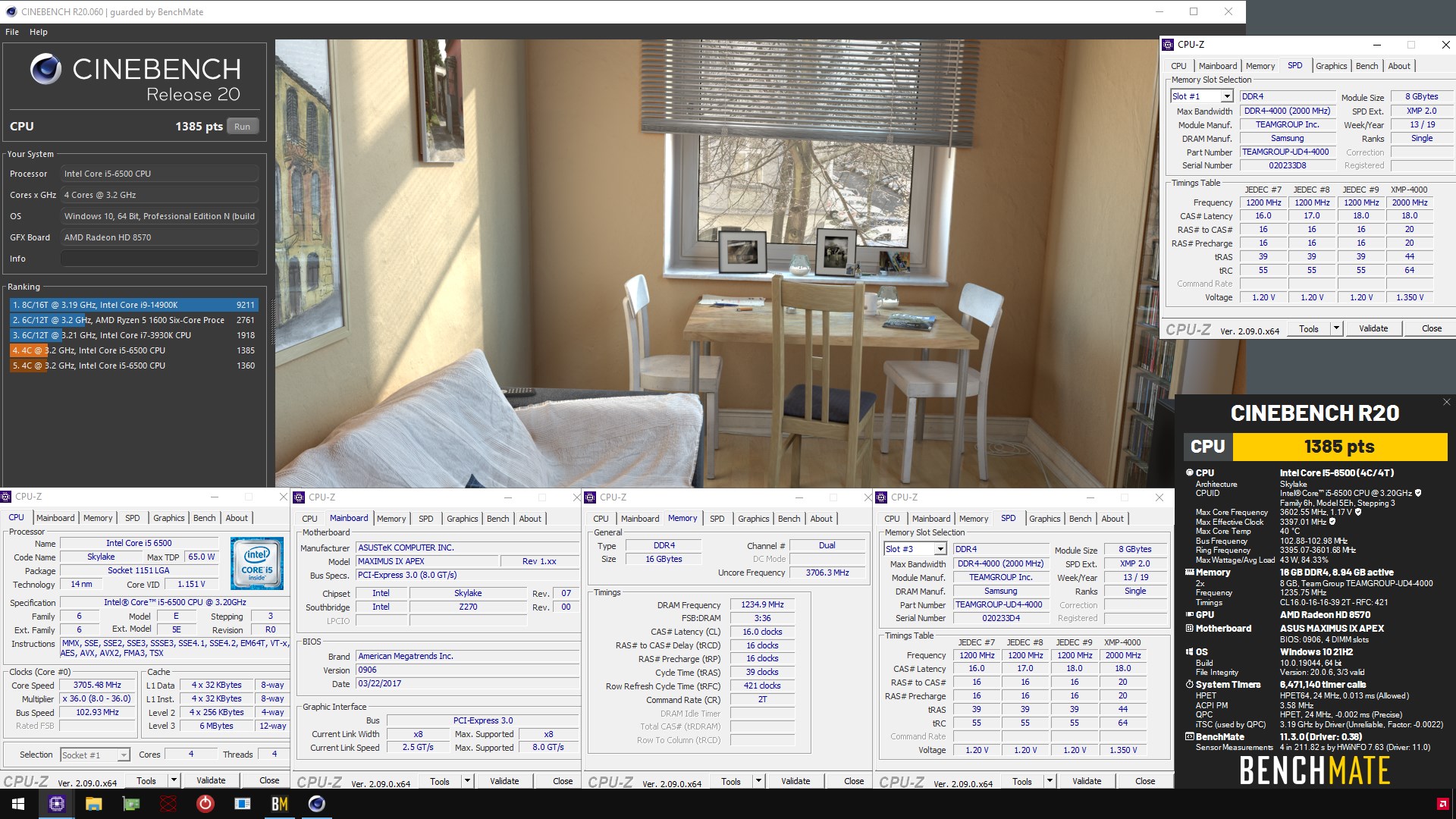1456x819 pixels.
Task: Open SPD tab in bottom-left CPU-Z window
Action: (x=133, y=518)
